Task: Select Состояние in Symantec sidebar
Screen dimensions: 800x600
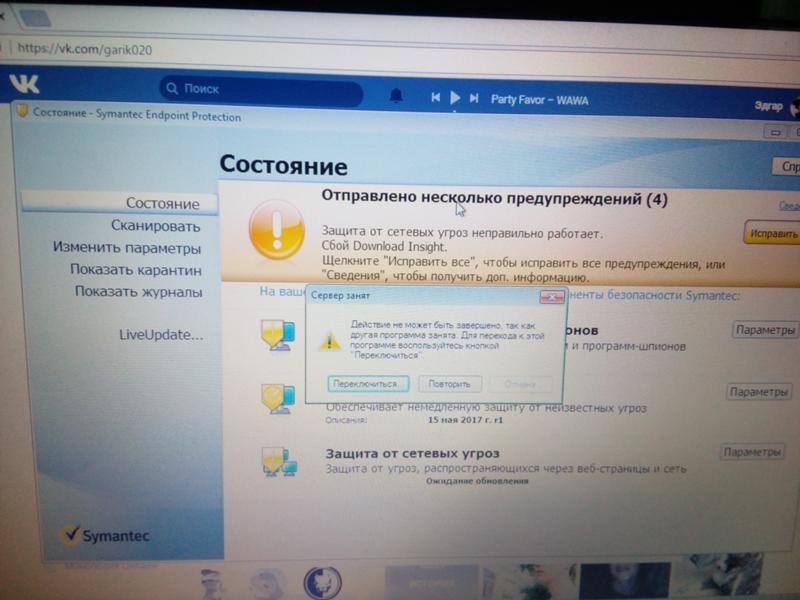Action: coord(120,203)
